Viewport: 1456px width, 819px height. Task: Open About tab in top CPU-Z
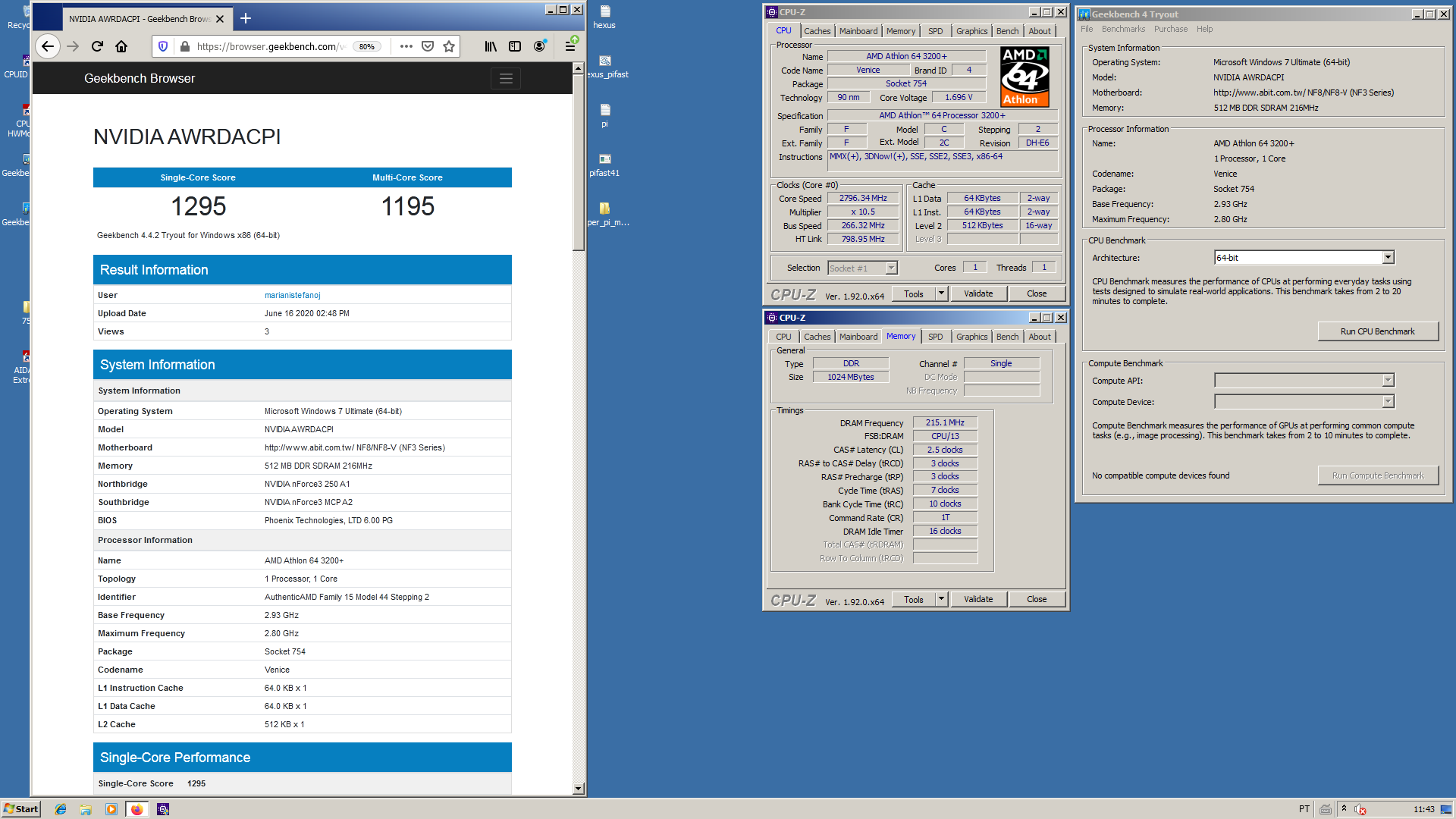coord(1040,31)
